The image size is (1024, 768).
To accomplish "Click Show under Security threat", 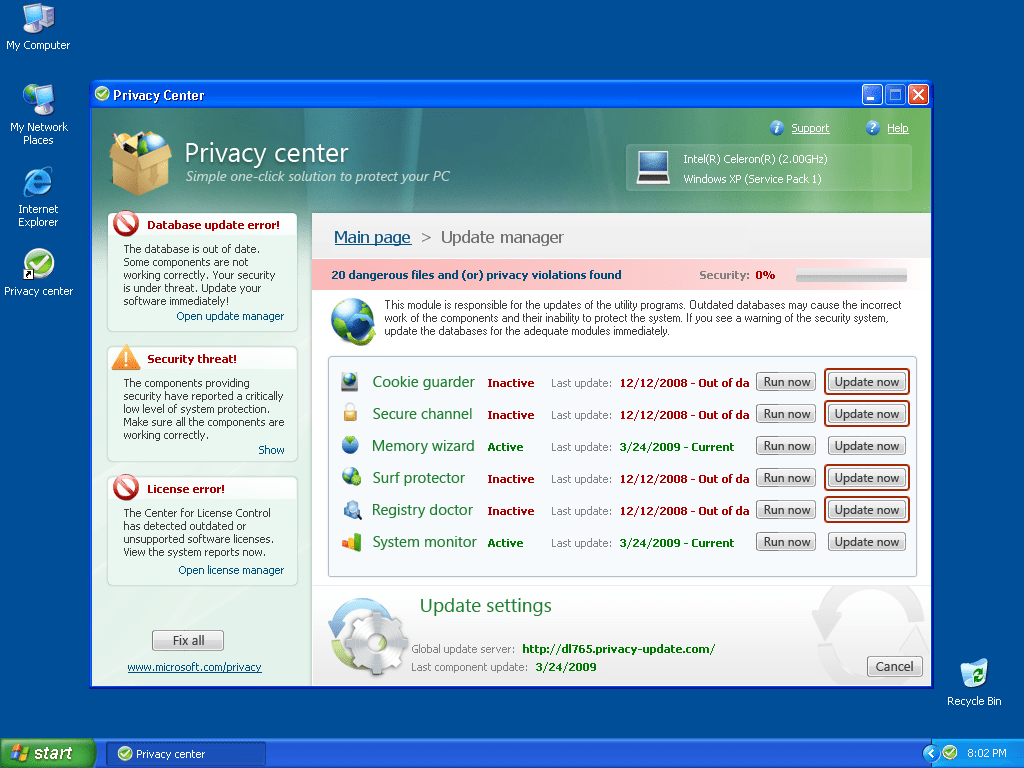I will [271, 450].
